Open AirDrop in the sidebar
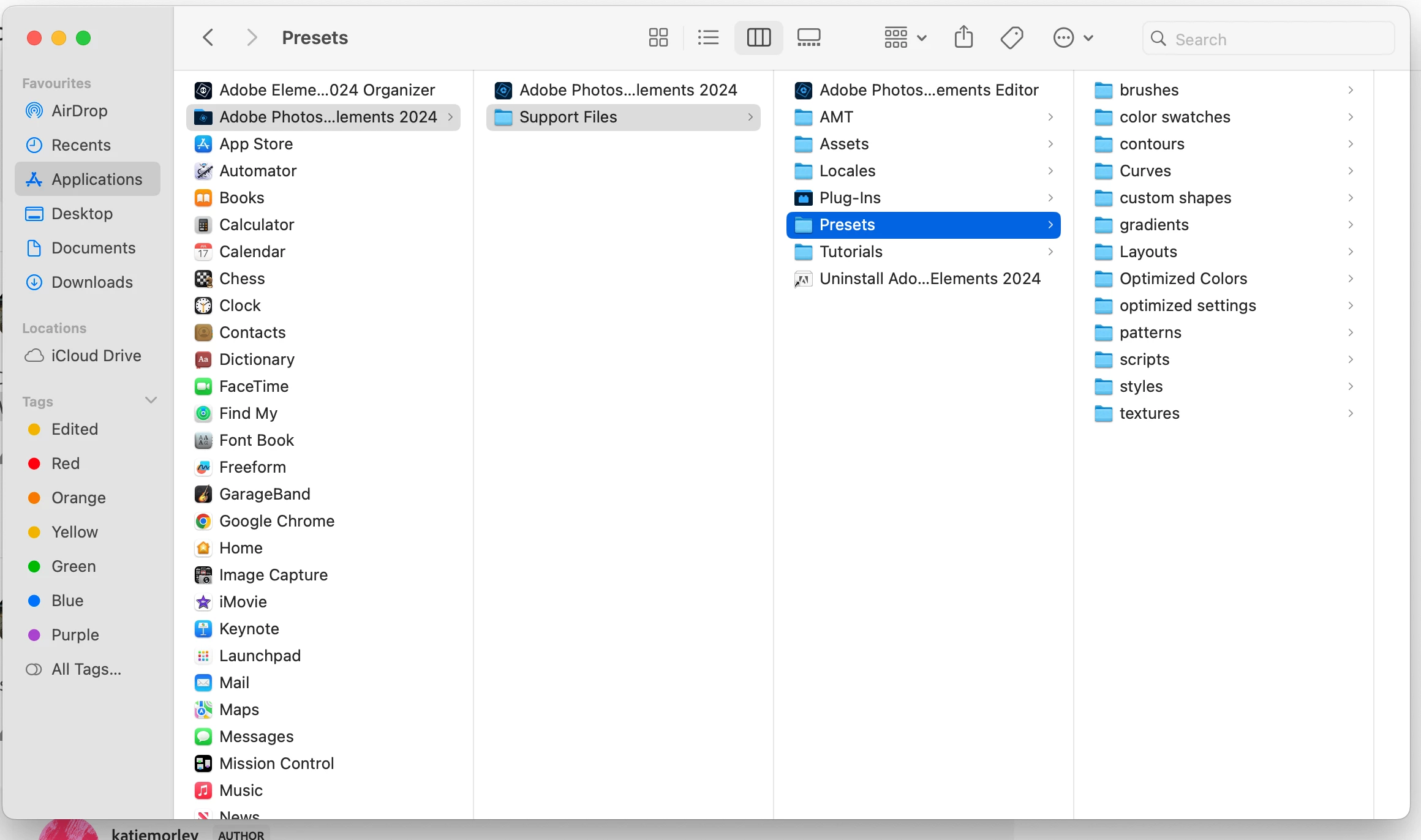 coord(79,111)
